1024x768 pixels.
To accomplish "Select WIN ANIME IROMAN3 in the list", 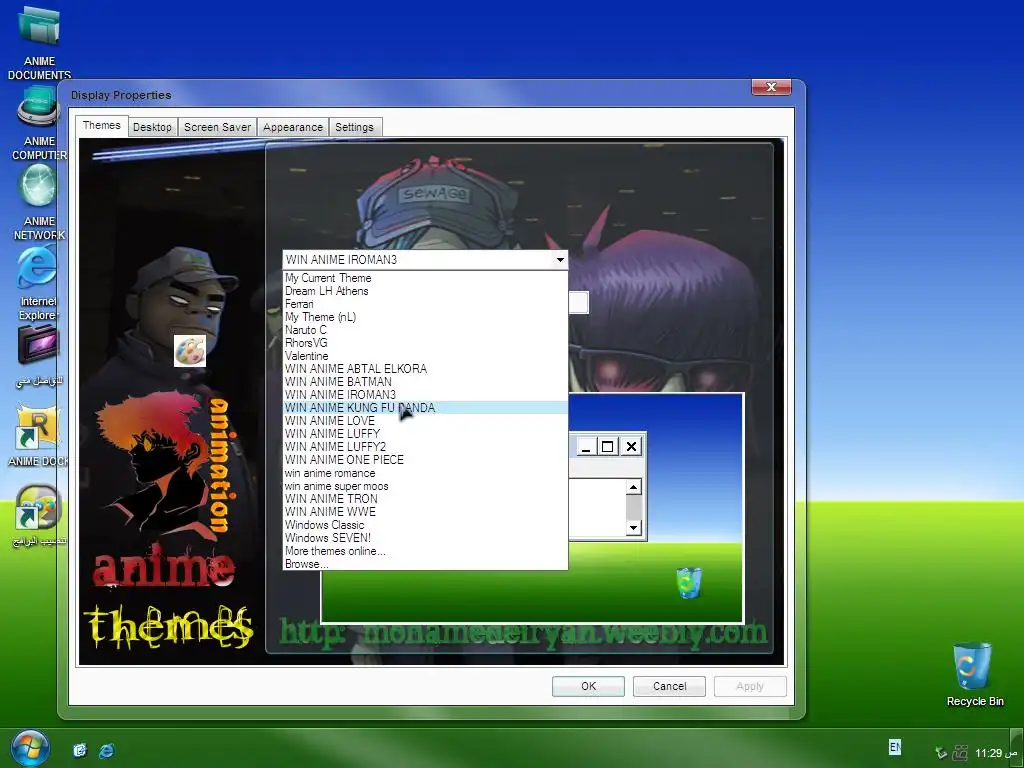I will [425, 395].
